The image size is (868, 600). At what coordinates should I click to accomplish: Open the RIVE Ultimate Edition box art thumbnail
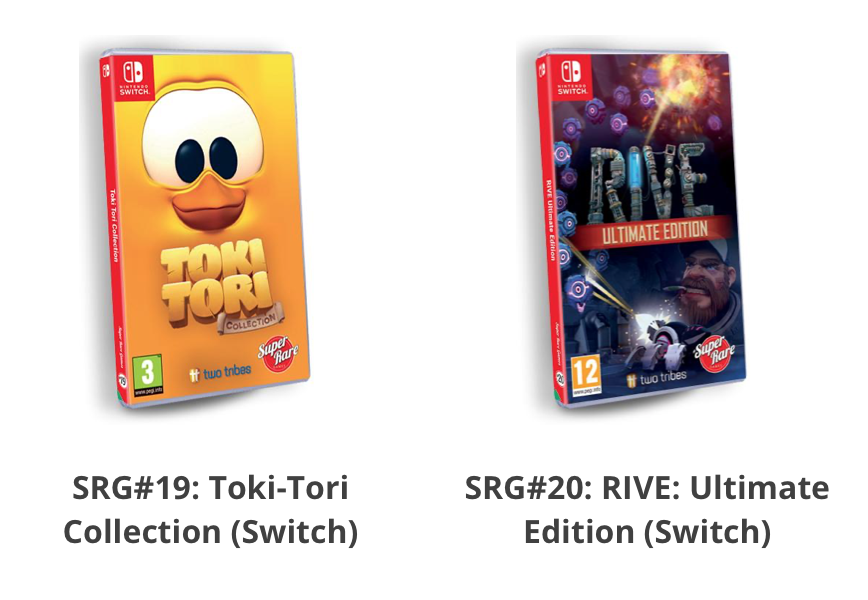coord(640,228)
